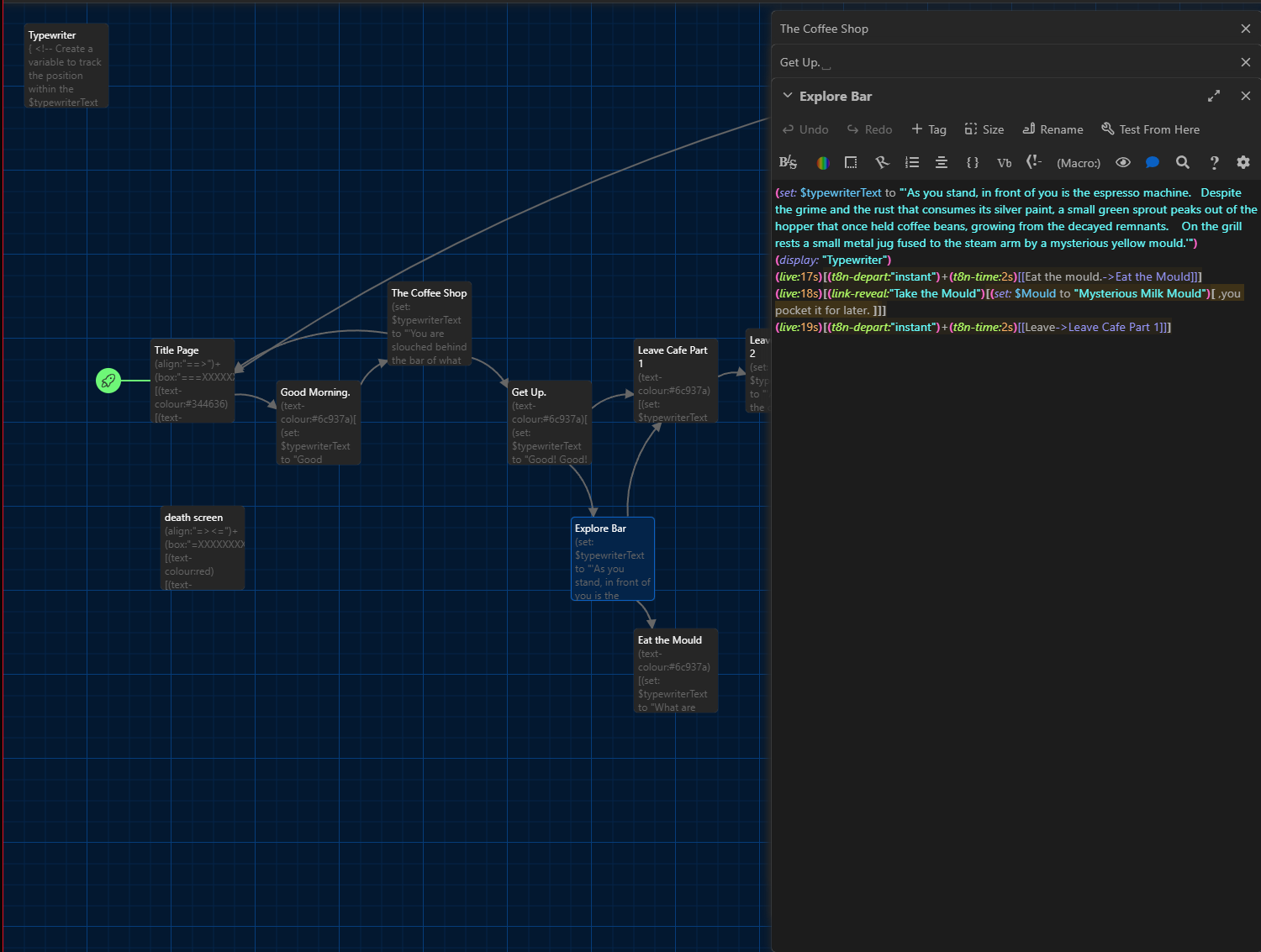
Task: Open find and replace with magnifier icon
Action: (x=1183, y=163)
